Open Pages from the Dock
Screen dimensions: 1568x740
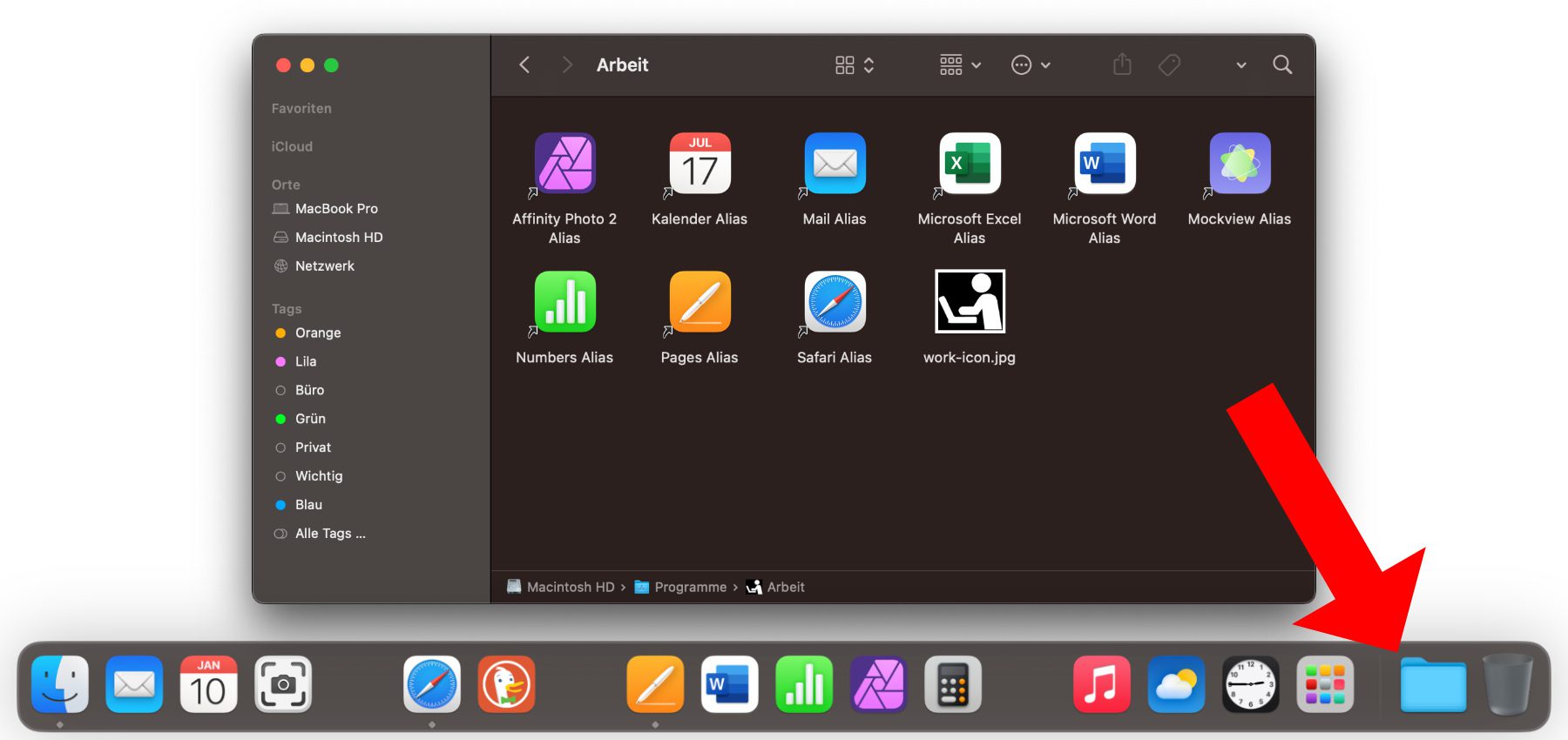pyautogui.click(x=655, y=684)
